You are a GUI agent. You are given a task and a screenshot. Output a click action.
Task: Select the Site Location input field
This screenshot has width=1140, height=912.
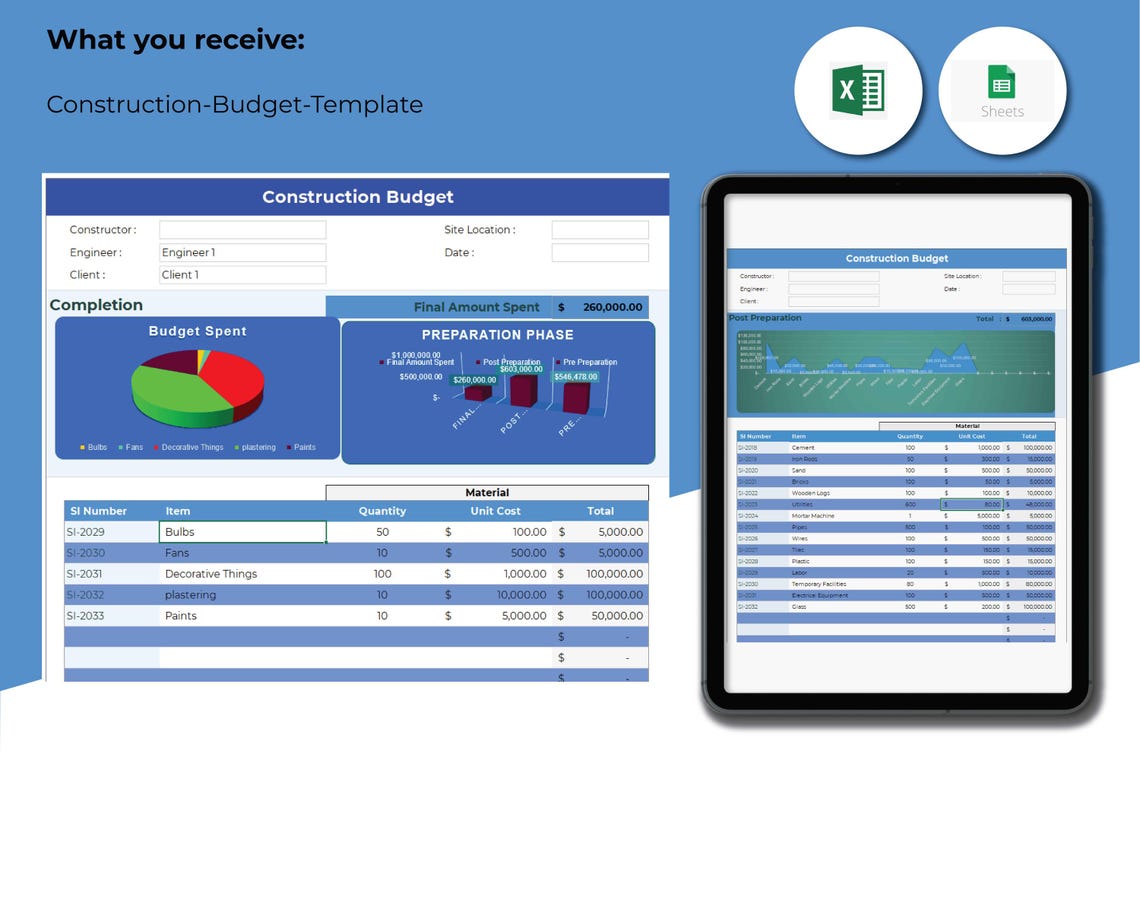click(x=600, y=230)
